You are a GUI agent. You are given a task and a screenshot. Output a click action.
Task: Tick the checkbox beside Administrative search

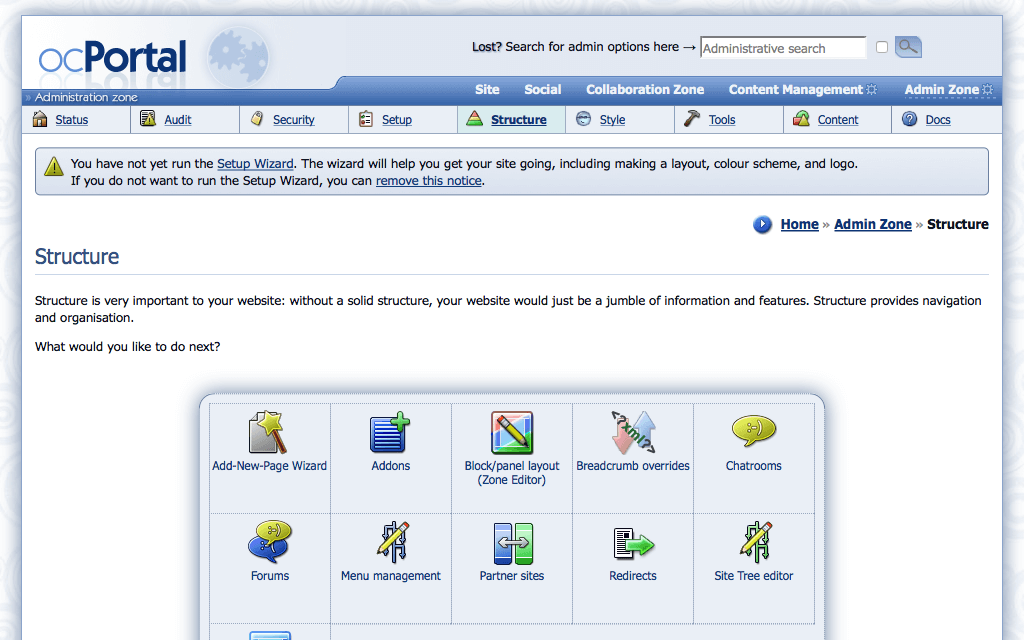882,47
